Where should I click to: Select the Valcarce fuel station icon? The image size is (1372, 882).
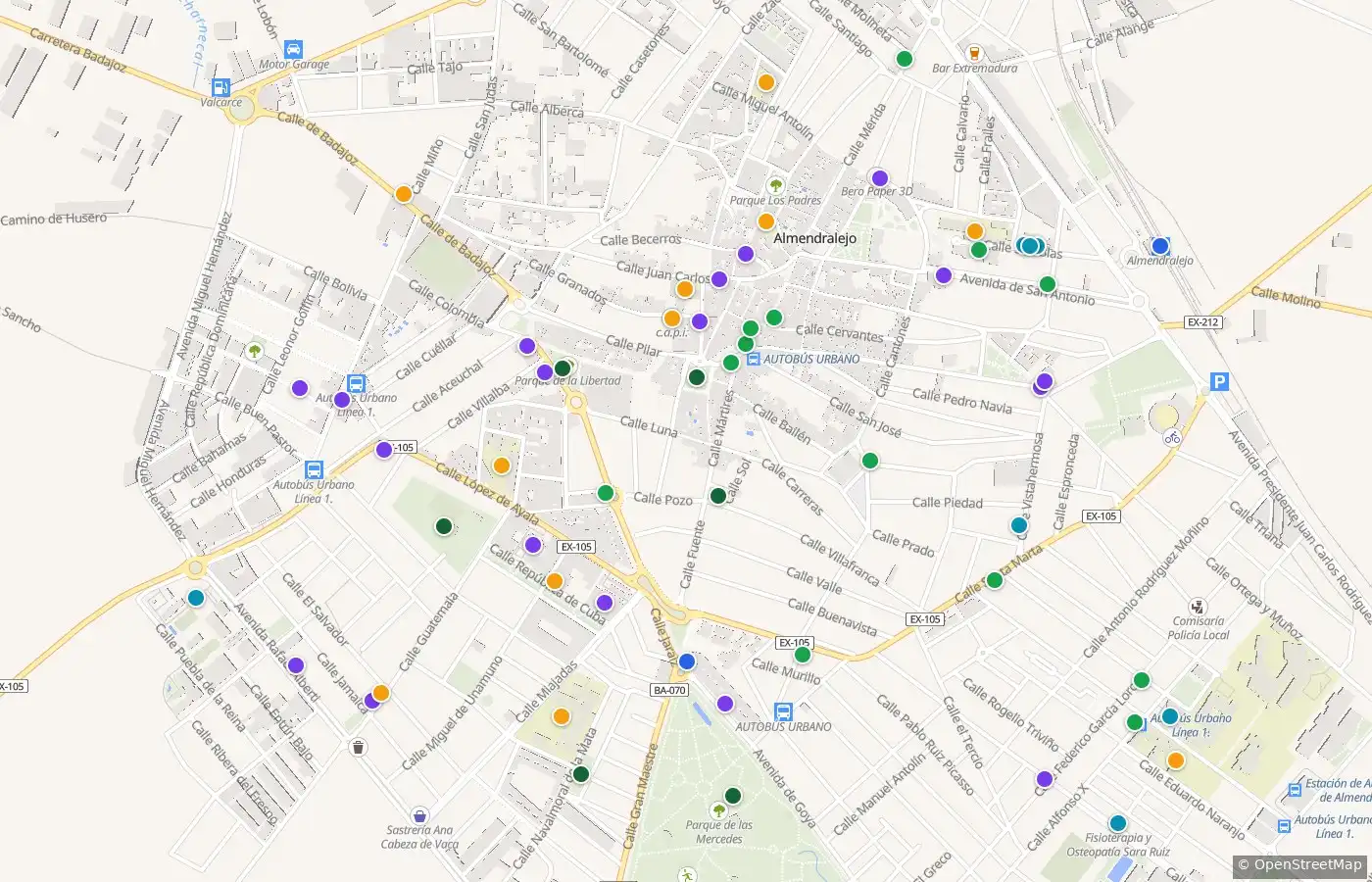click(220, 87)
